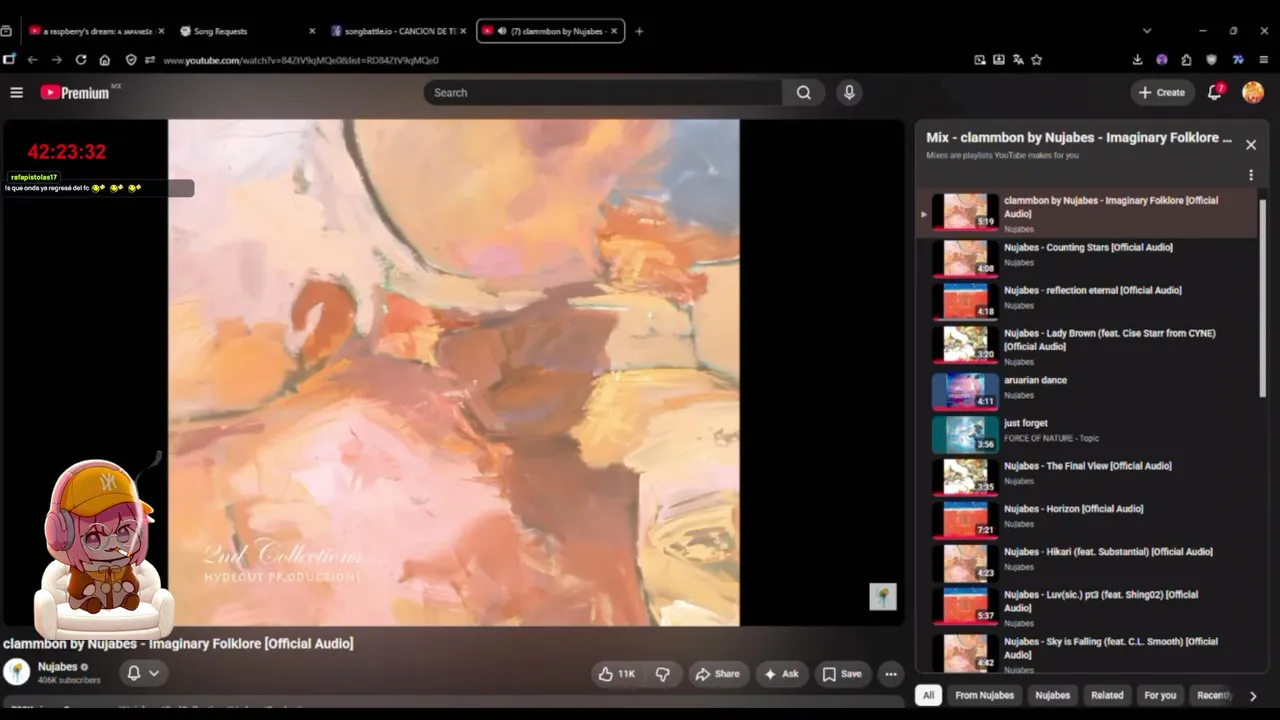Open the notifications bell in the header
The image size is (1280, 720).
click(1215, 92)
